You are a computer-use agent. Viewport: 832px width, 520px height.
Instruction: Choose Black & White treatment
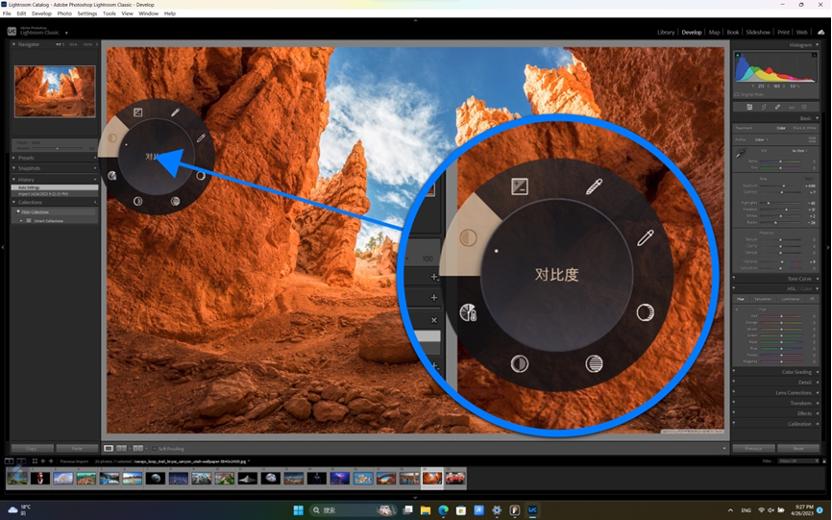pos(804,128)
